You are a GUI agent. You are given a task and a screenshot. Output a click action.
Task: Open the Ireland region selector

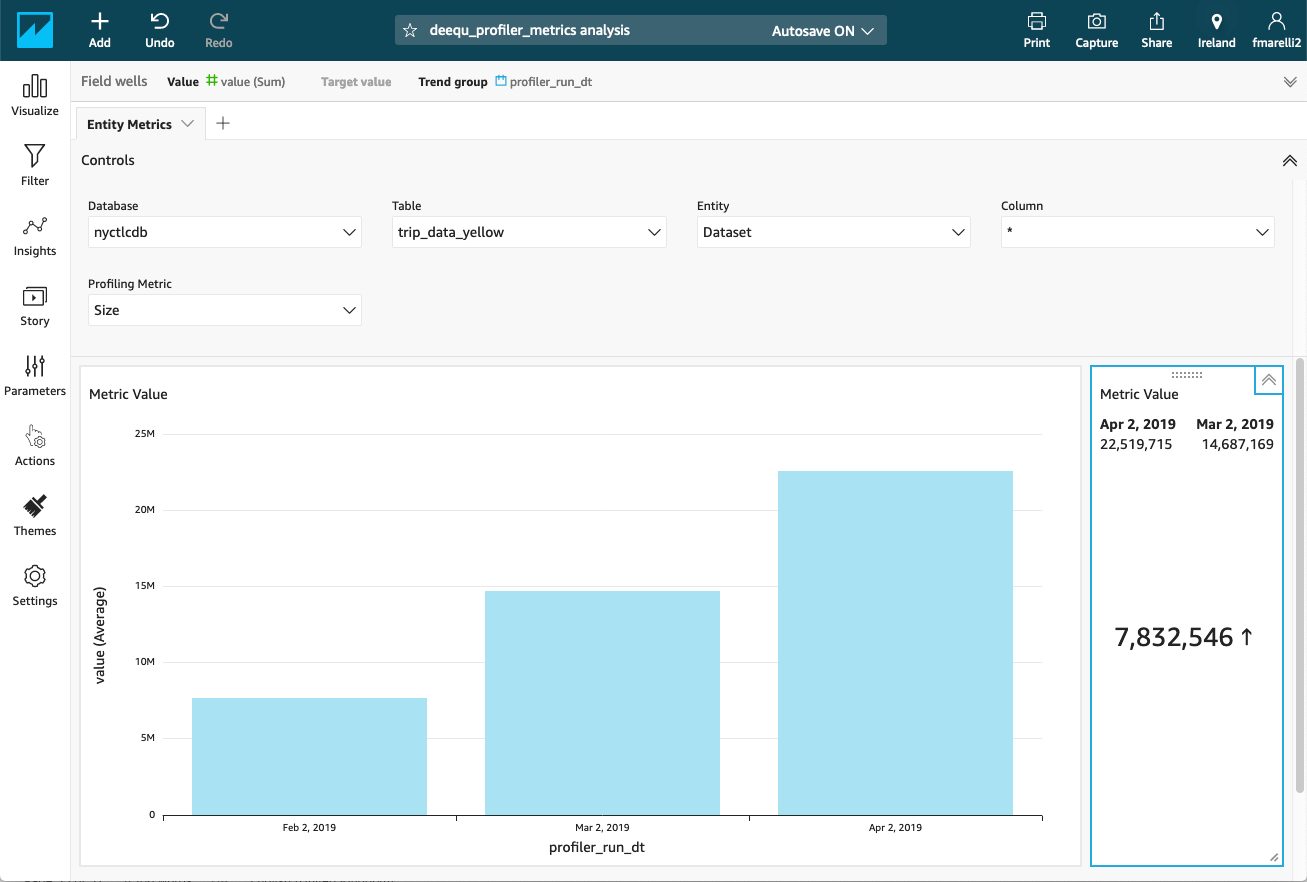coord(1217,30)
